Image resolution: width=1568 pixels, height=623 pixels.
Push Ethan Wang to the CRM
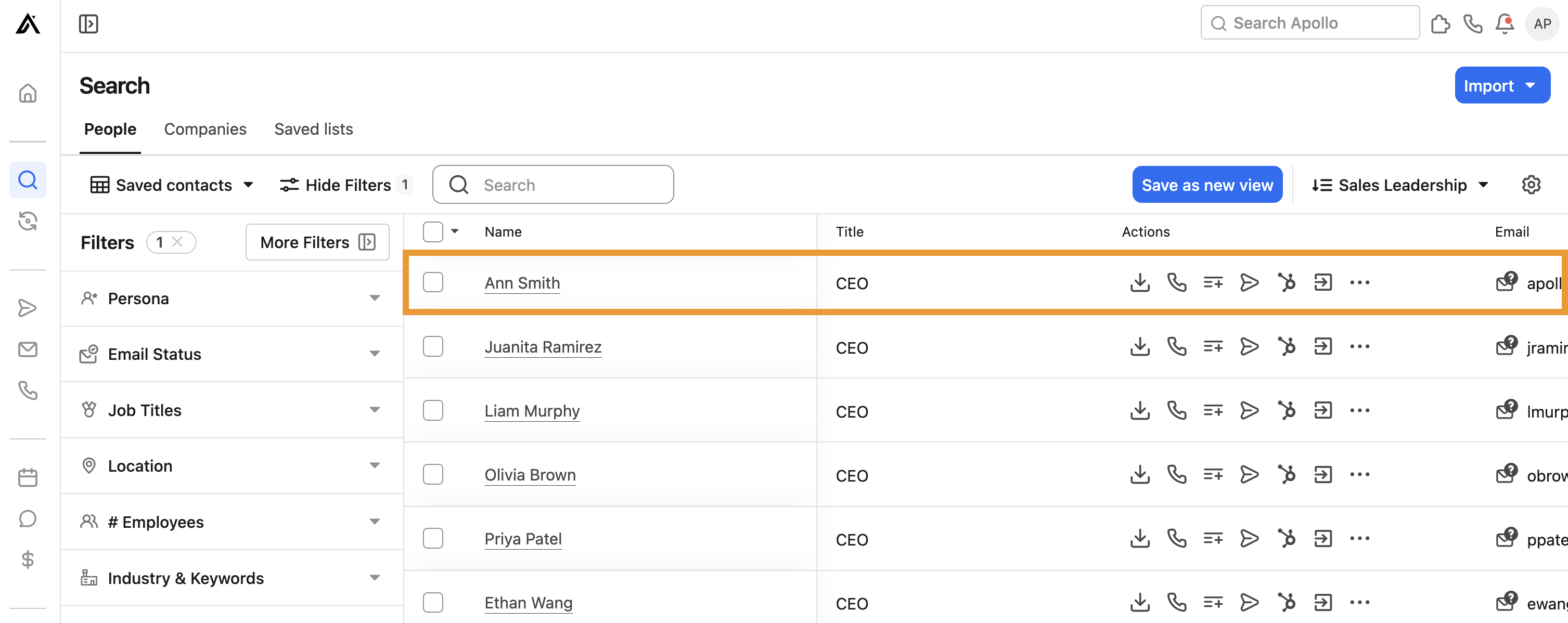click(1322, 602)
